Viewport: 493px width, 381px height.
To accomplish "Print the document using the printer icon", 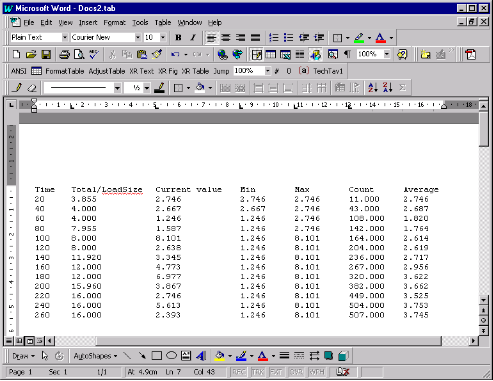I will (x=64, y=54).
